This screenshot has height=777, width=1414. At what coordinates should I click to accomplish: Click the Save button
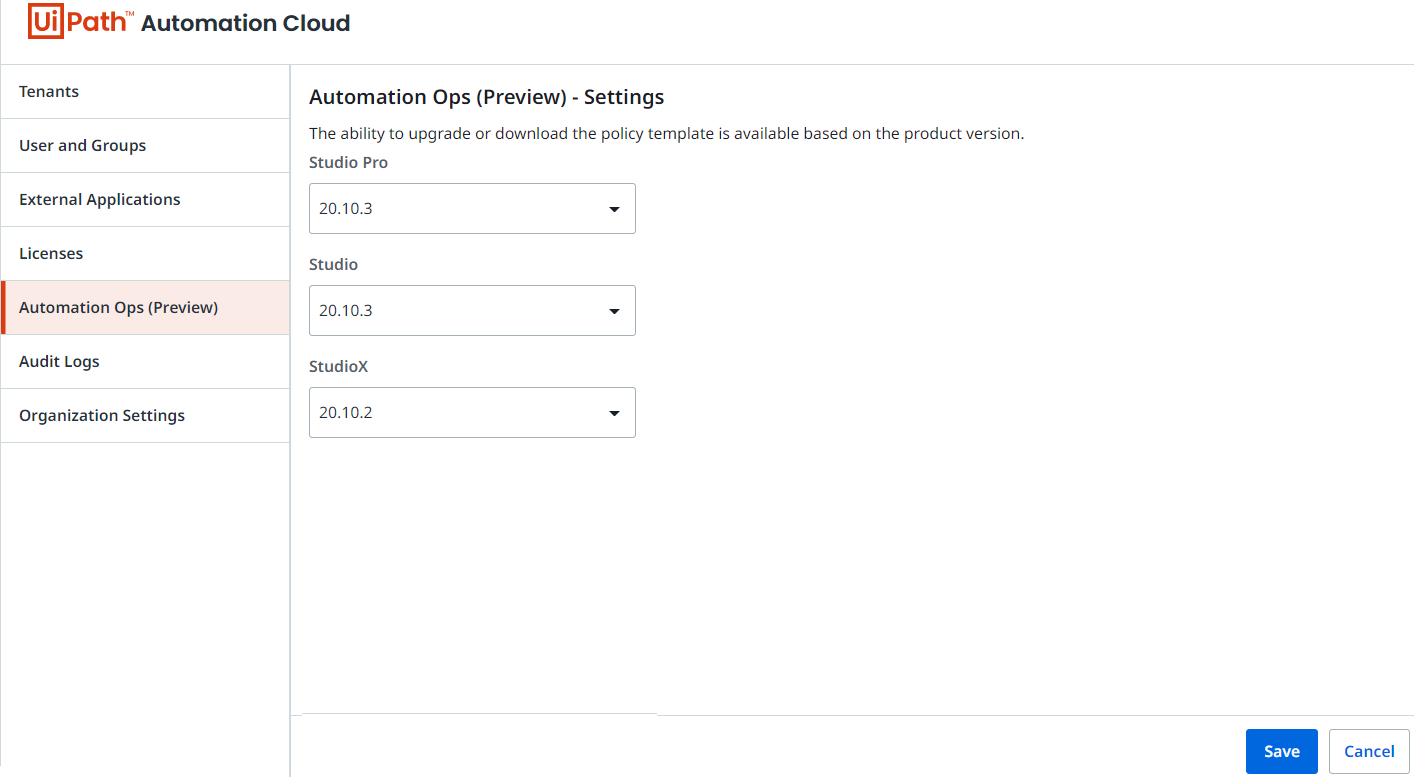pos(1282,752)
